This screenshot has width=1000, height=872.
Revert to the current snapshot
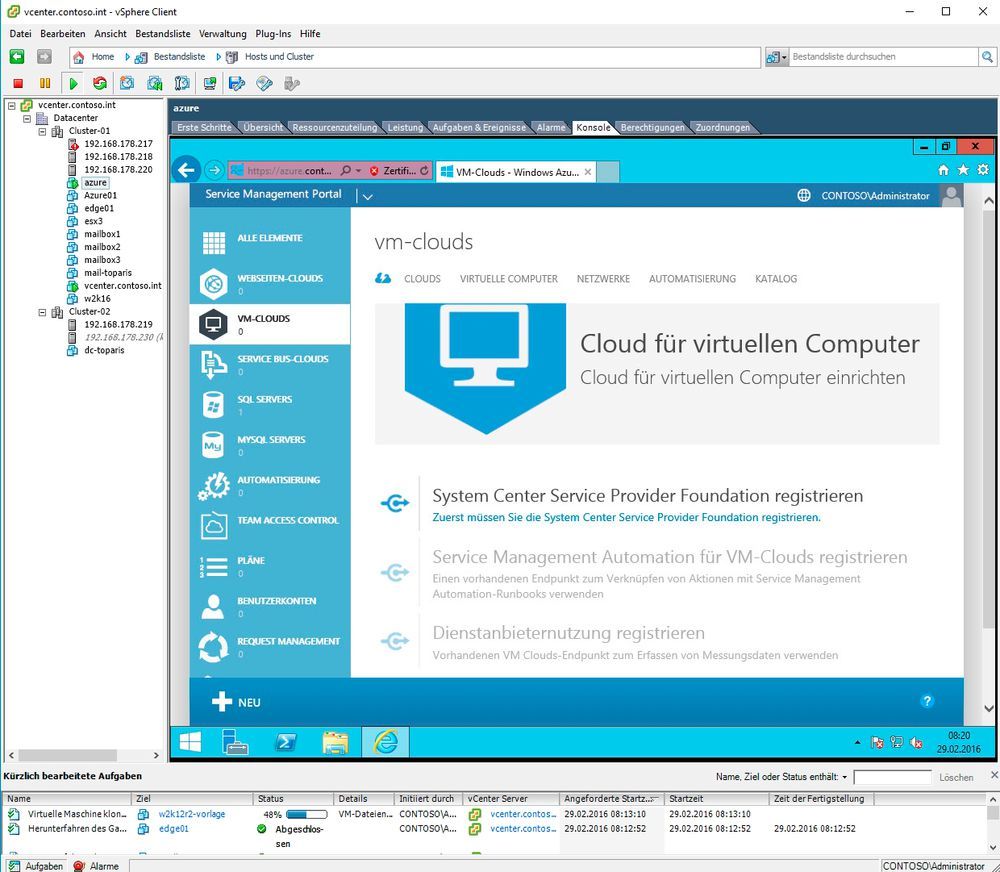153,83
